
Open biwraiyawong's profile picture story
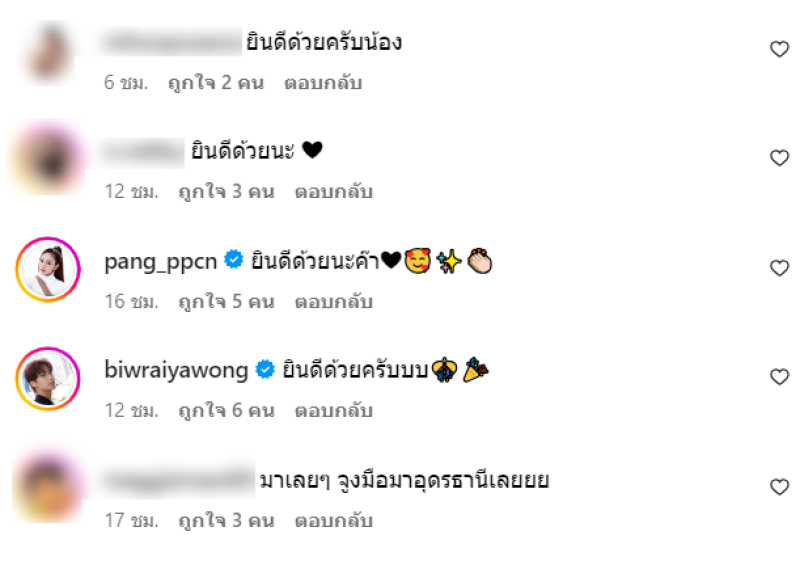coord(48,379)
